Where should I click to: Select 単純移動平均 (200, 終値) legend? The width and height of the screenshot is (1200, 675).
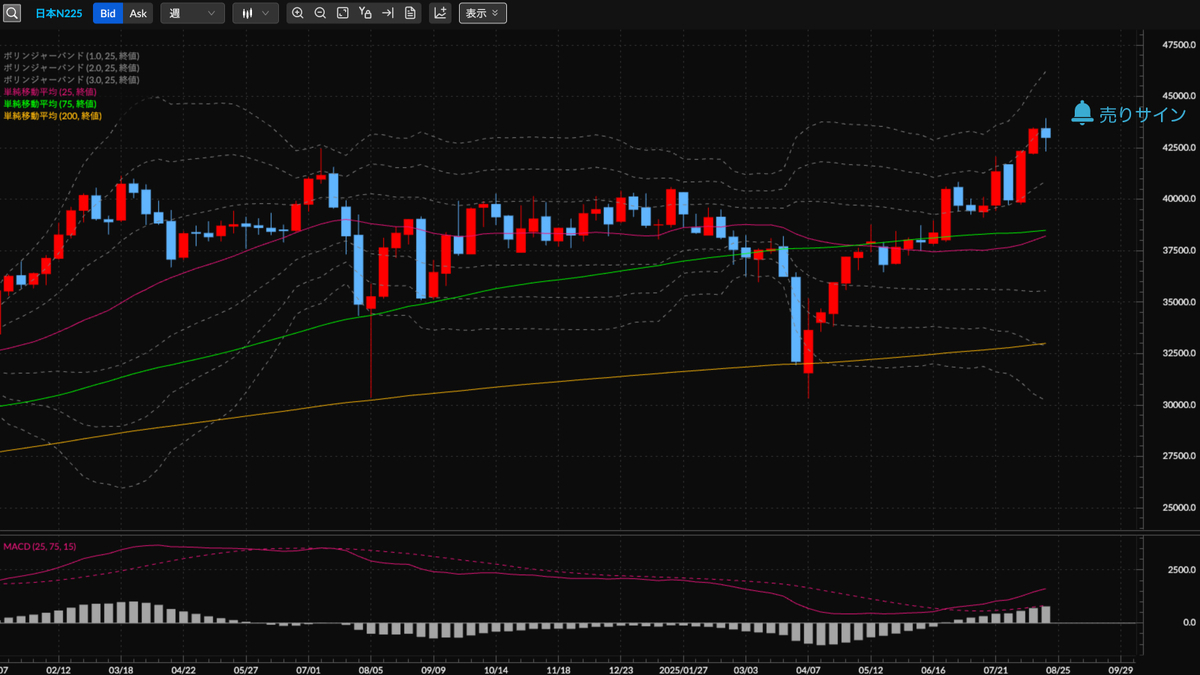click(x=52, y=116)
